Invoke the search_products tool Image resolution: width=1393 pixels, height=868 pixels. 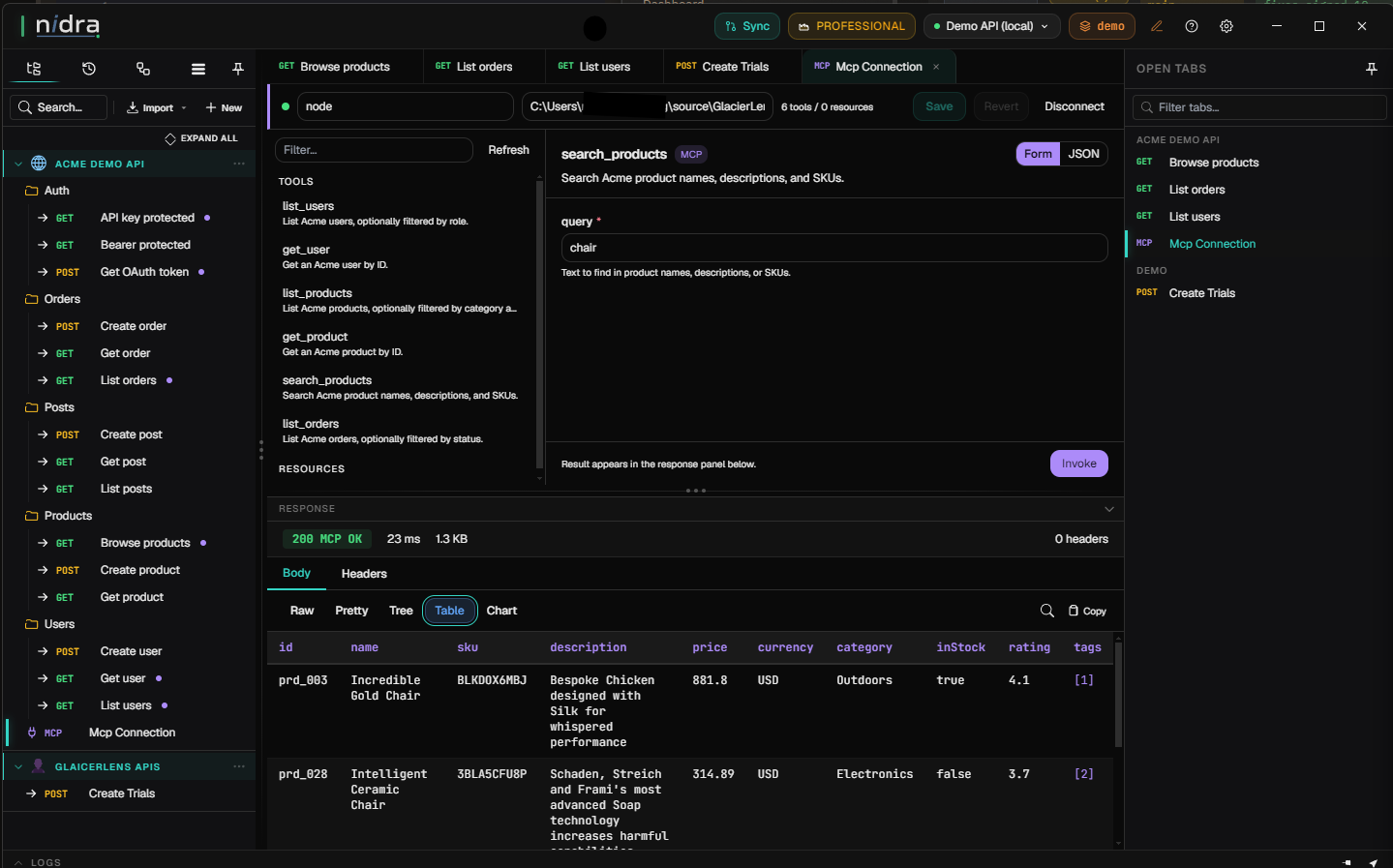(x=1078, y=464)
